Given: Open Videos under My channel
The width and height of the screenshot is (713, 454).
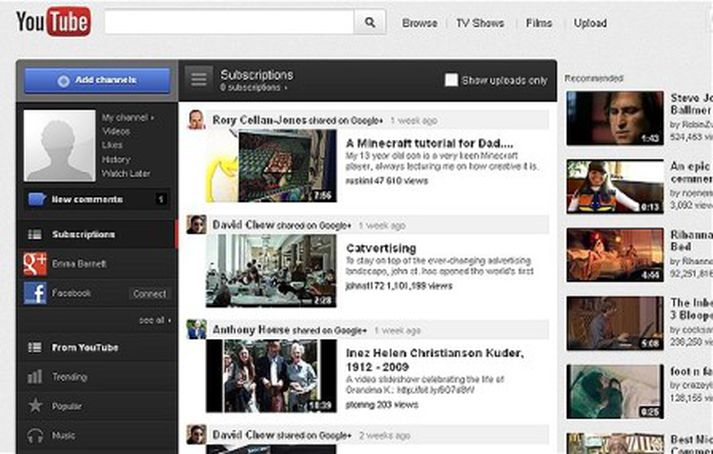Looking at the screenshot, I should (115, 131).
